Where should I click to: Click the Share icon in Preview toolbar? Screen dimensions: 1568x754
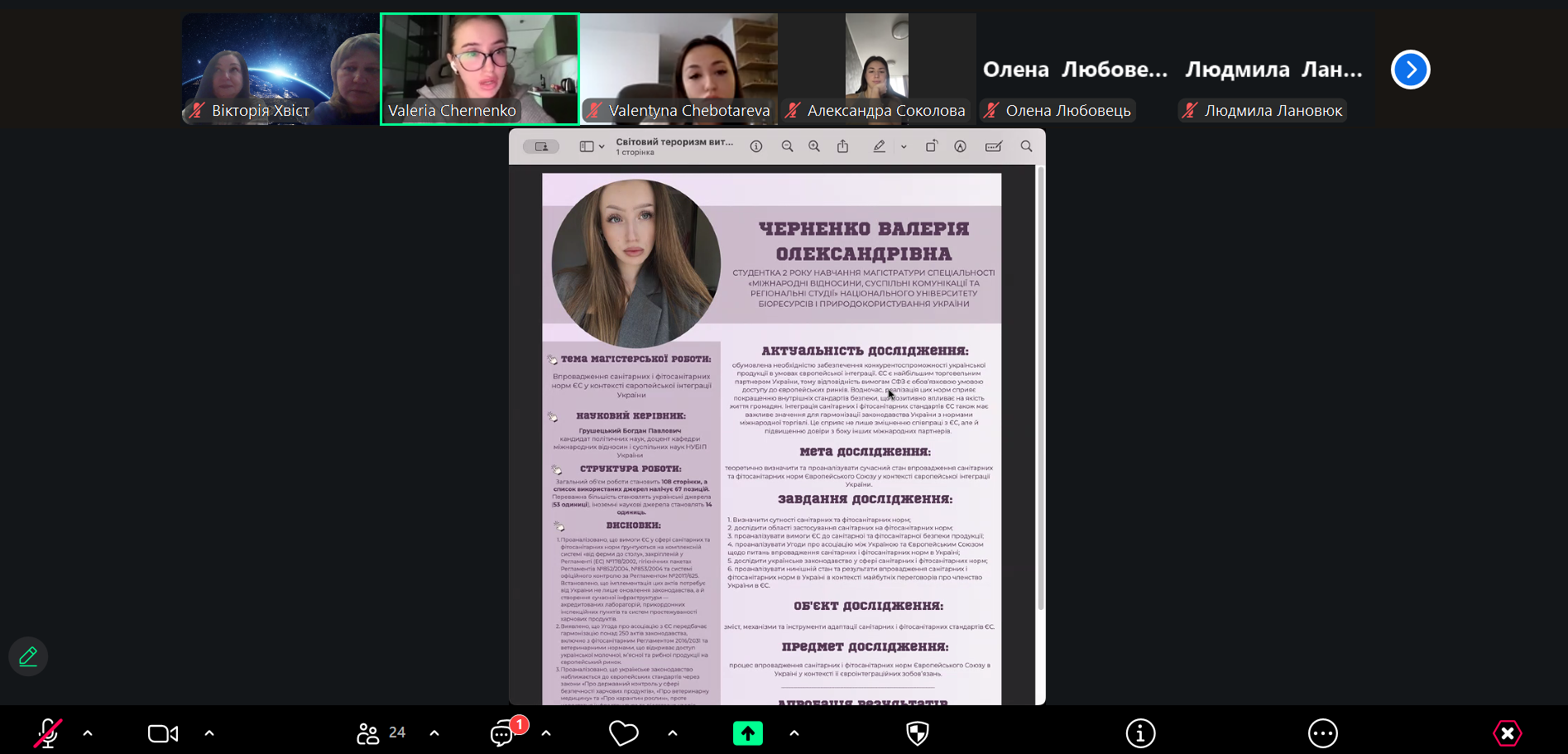842,146
